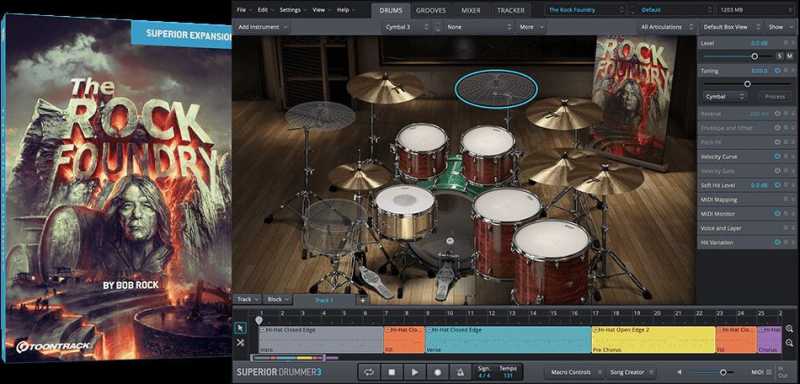Expand the More dropdown
The width and height of the screenshot is (800, 384).
point(530,27)
